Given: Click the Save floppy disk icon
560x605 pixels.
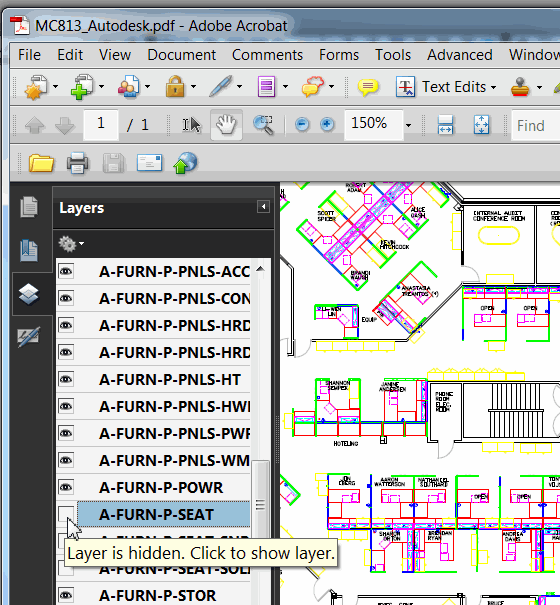Looking at the screenshot, I should tap(113, 163).
